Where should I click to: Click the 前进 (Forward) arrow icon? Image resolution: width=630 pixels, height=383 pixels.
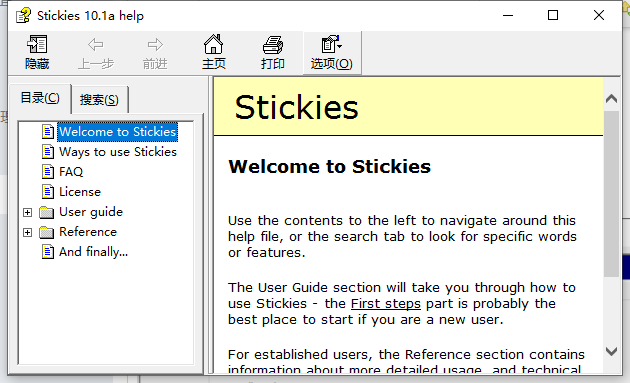click(x=155, y=44)
